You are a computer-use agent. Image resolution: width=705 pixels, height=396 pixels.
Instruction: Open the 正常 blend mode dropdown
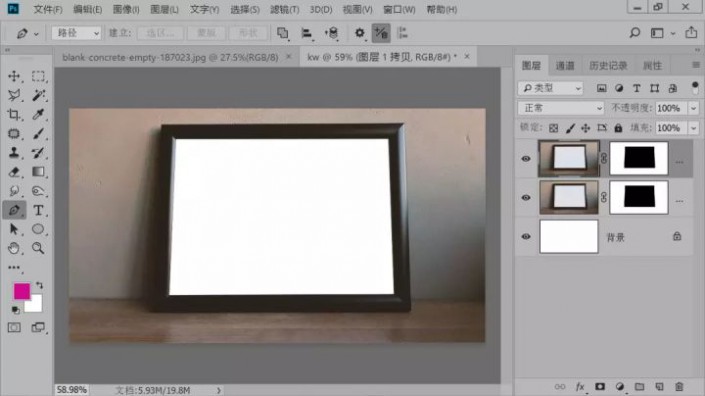(x=561, y=108)
